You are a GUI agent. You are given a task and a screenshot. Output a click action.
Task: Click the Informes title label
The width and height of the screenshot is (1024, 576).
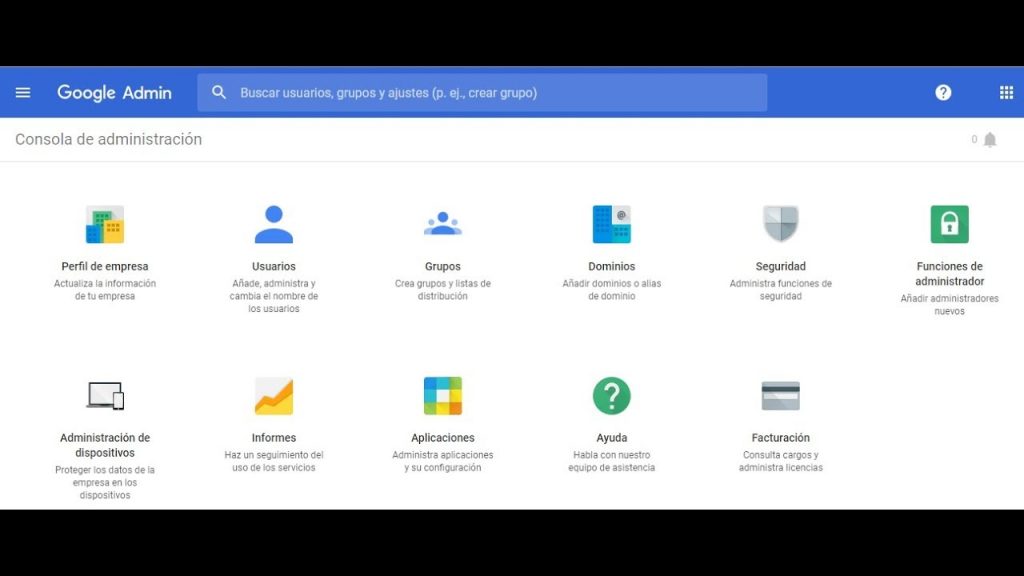[274, 438]
